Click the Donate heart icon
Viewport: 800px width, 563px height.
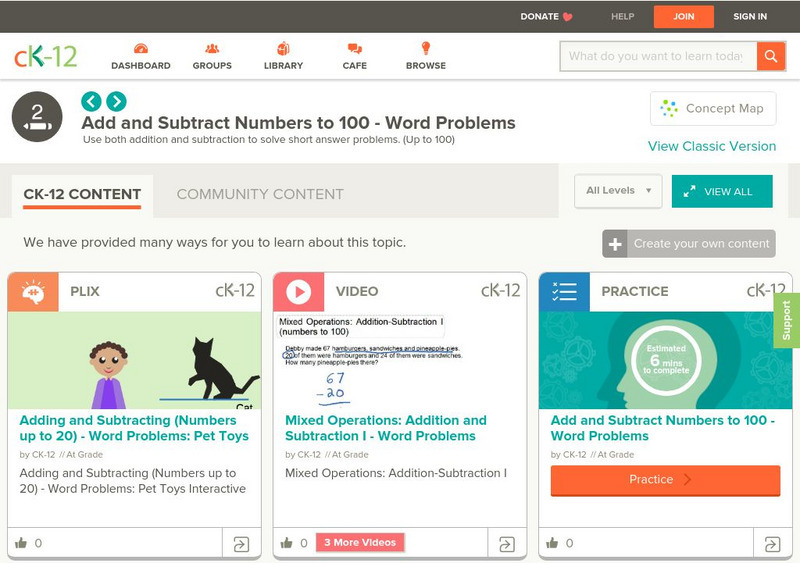point(567,17)
